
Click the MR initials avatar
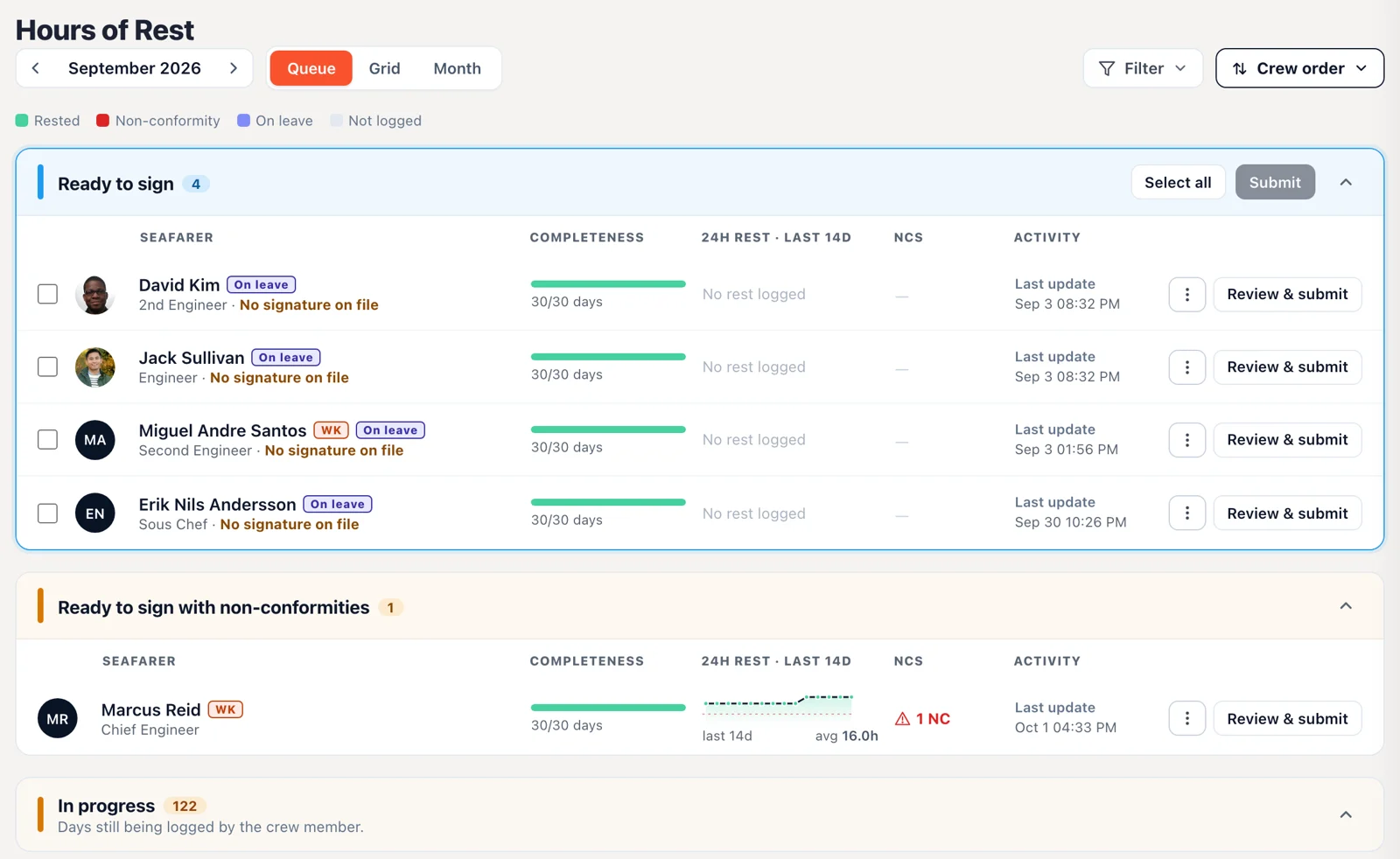coord(58,719)
